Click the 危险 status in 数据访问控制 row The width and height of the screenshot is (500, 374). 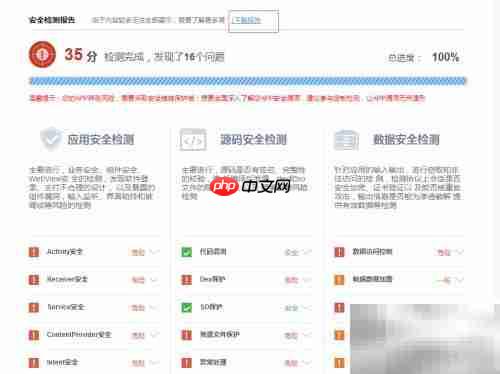[x=444, y=252]
